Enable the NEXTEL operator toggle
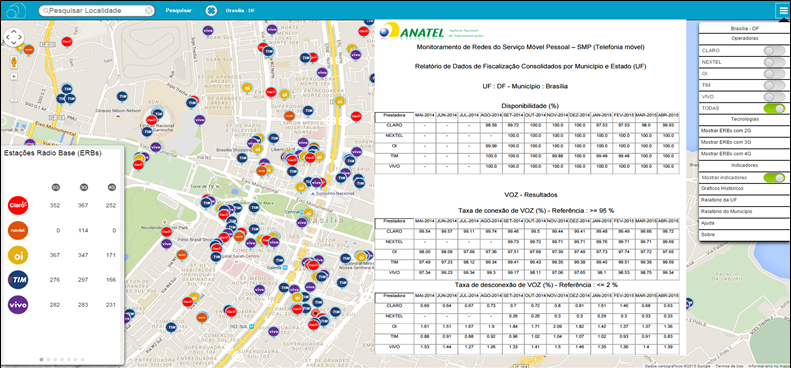Image resolution: width=791 pixels, height=368 pixels. (x=774, y=62)
